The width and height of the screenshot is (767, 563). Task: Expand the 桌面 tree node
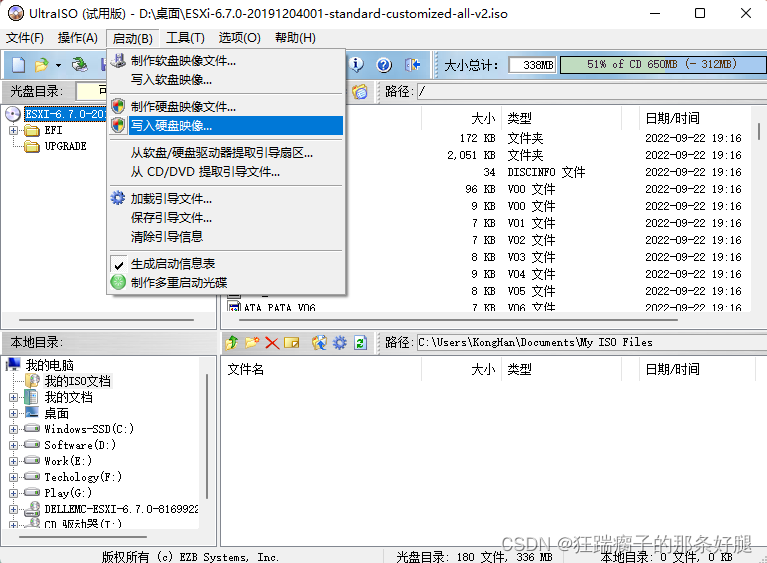click(13, 413)
